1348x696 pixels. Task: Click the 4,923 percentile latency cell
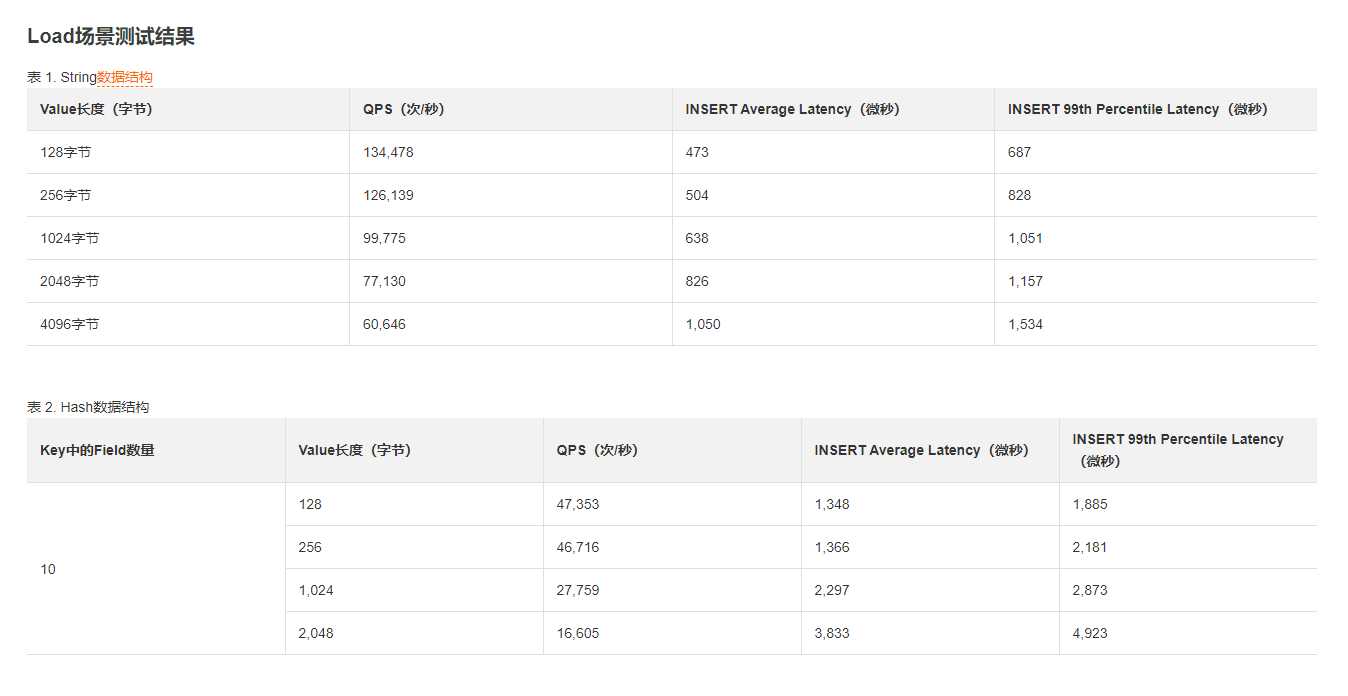pos(1090,633)
